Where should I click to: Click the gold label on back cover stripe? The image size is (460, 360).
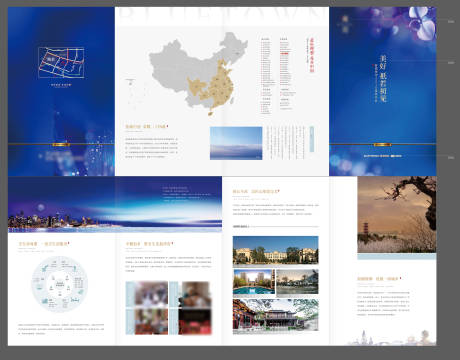coord(61,144)
